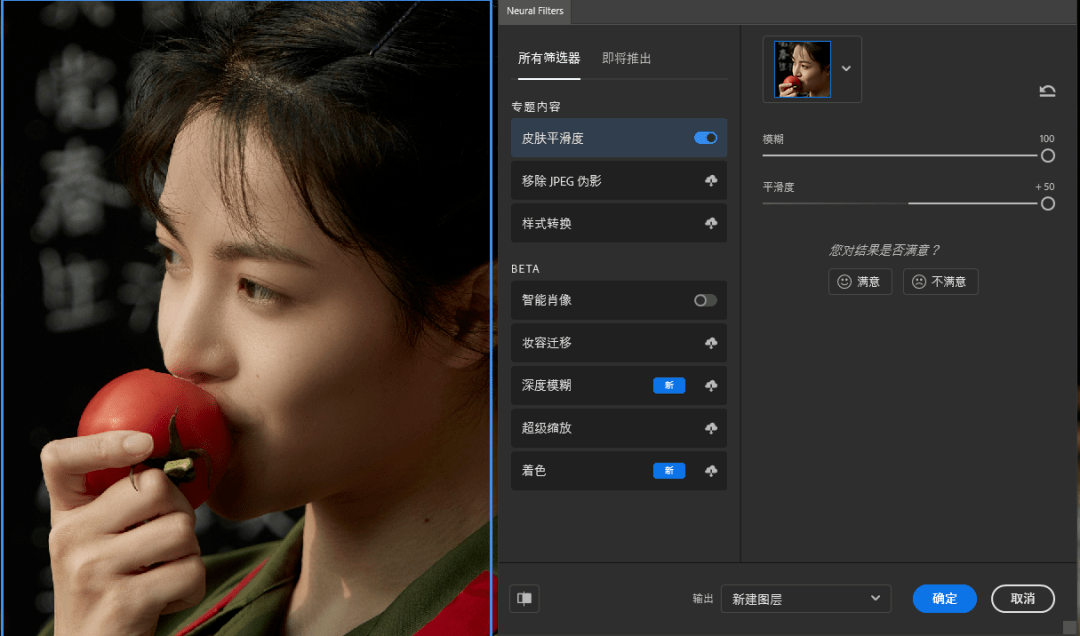Select the 超级缩放 filter row
The image size is (1080, 636).
tap(619, 428)
